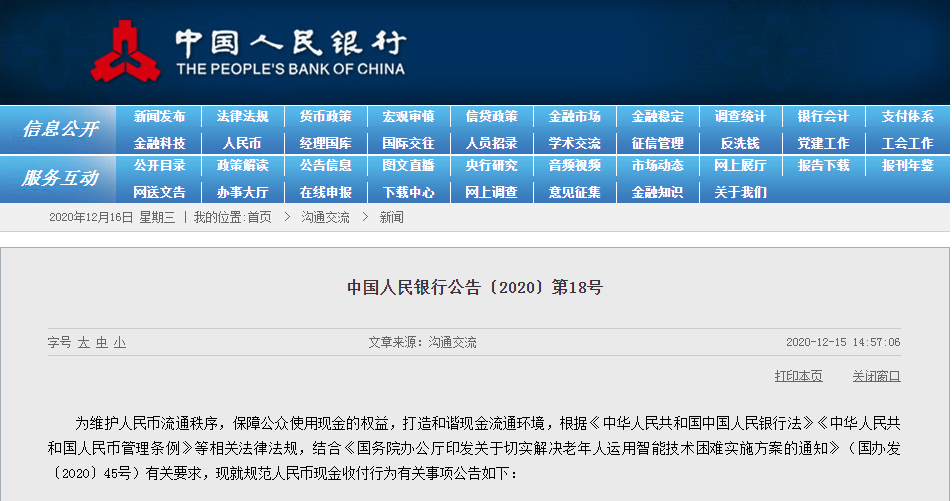
Task: Select 政策解读 menu item
Action: 242,165
